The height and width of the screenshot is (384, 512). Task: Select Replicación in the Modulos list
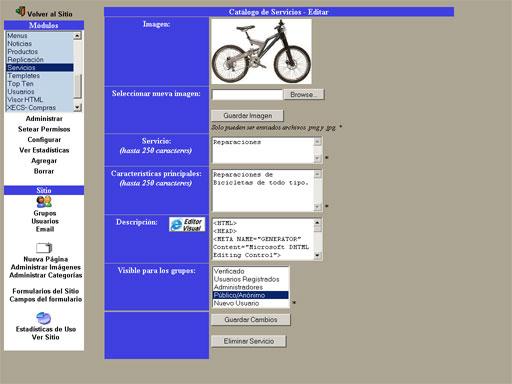(40, 59)
